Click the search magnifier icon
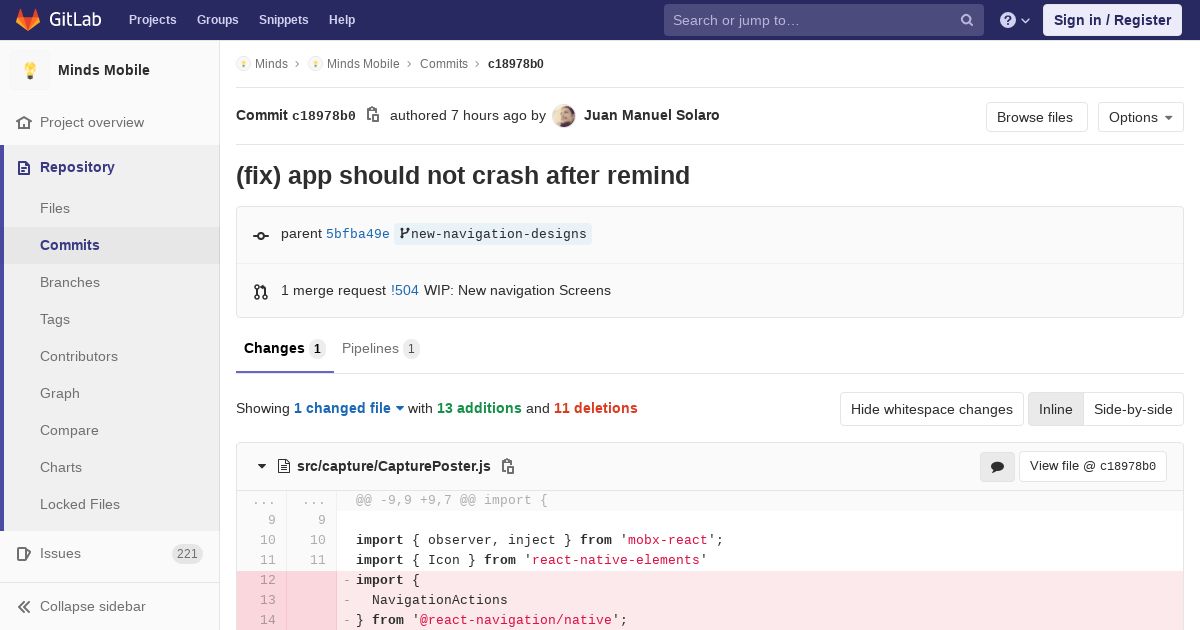Image resolution: width=1200 pixels, height=630 pixels. (967, 20)
